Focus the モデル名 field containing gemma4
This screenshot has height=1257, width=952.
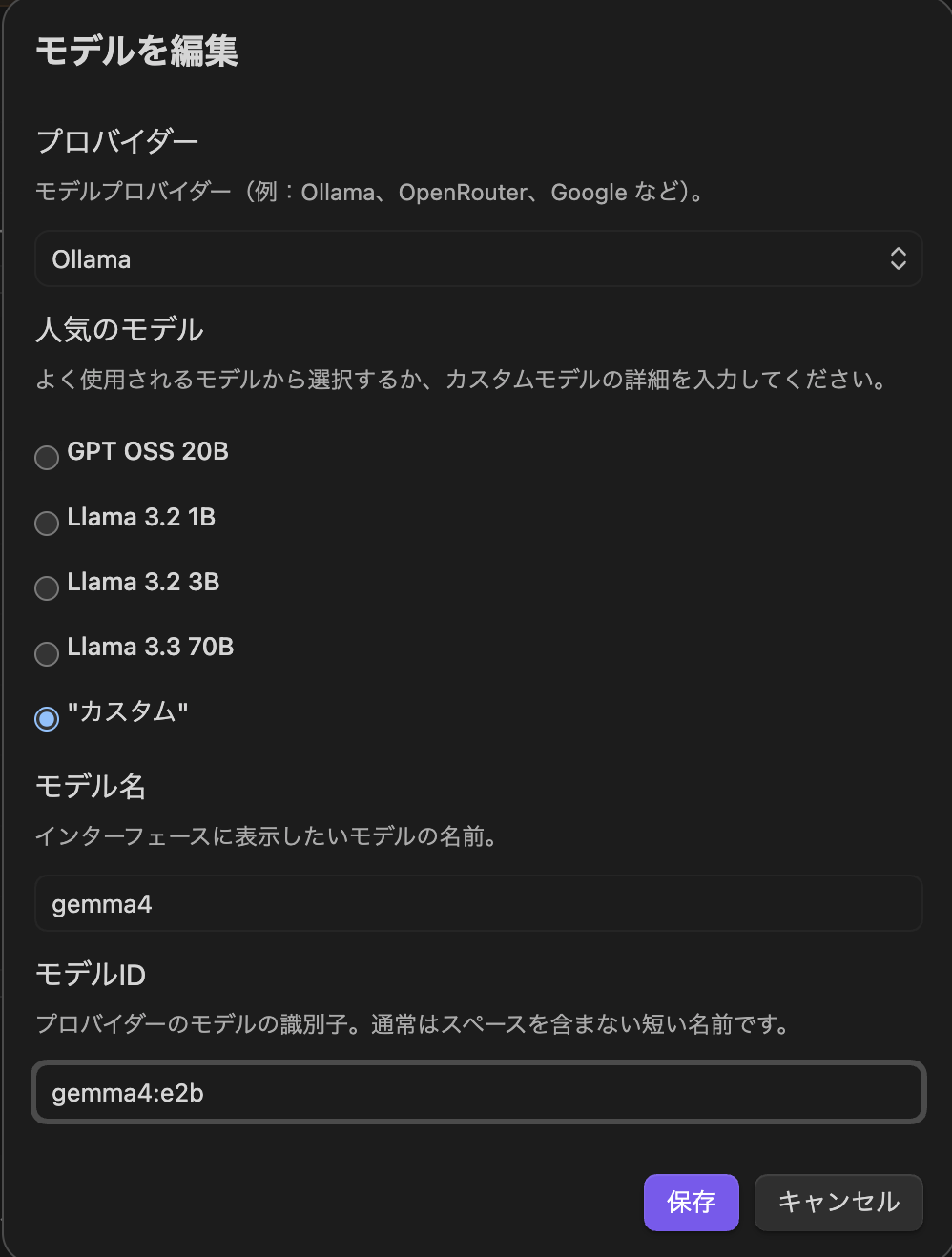[477, 903]
